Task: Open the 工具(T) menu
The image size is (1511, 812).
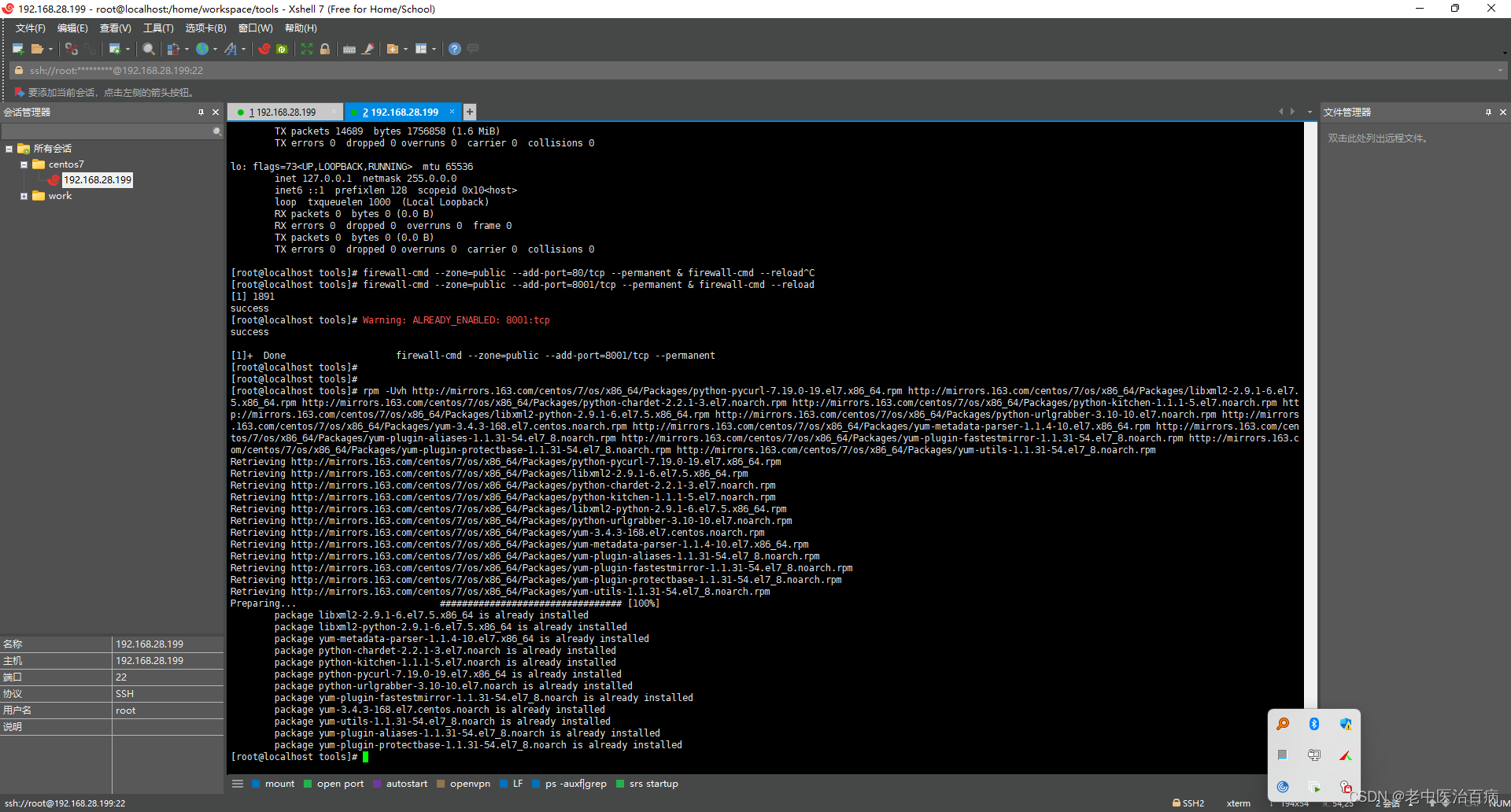Action: (157, 28)
